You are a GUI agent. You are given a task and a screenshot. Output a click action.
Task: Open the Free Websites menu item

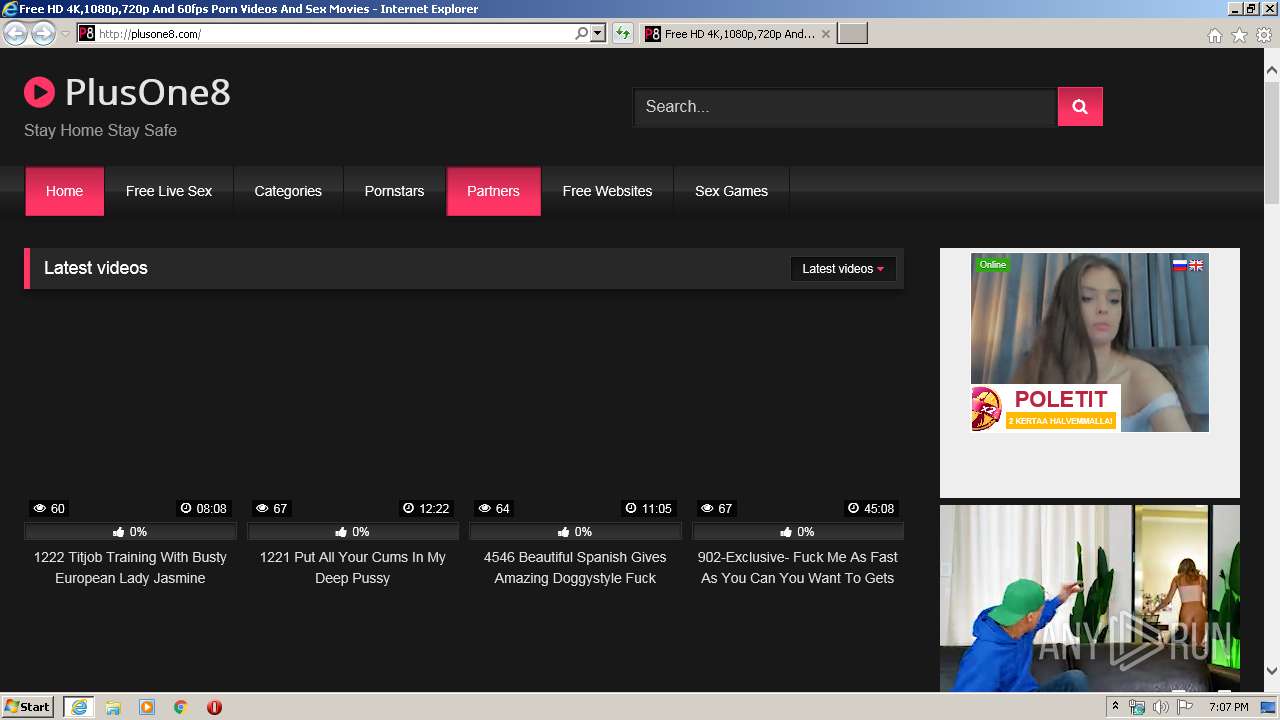coord(607,191)
